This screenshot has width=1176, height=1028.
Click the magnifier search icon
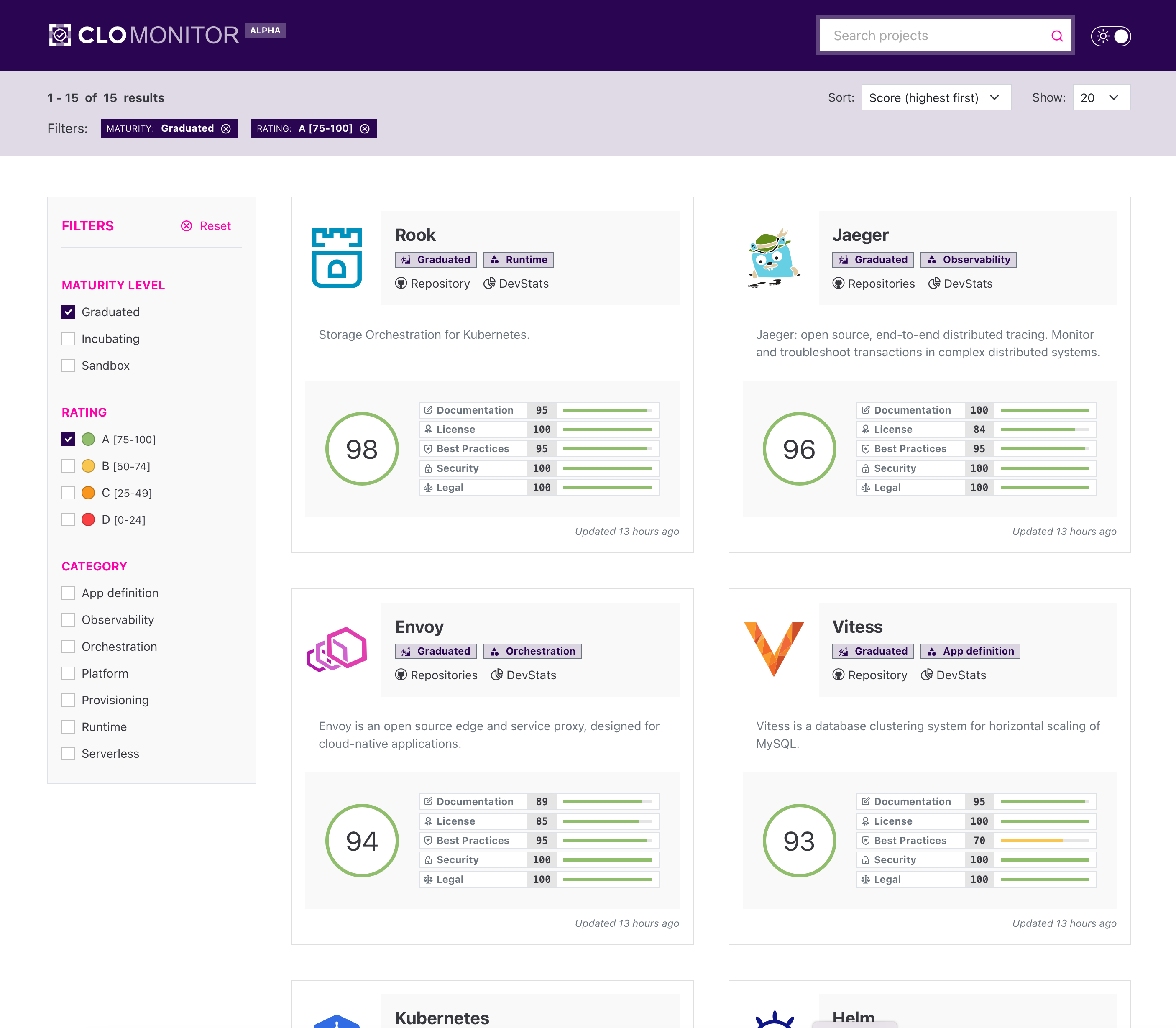point(1057,36)
